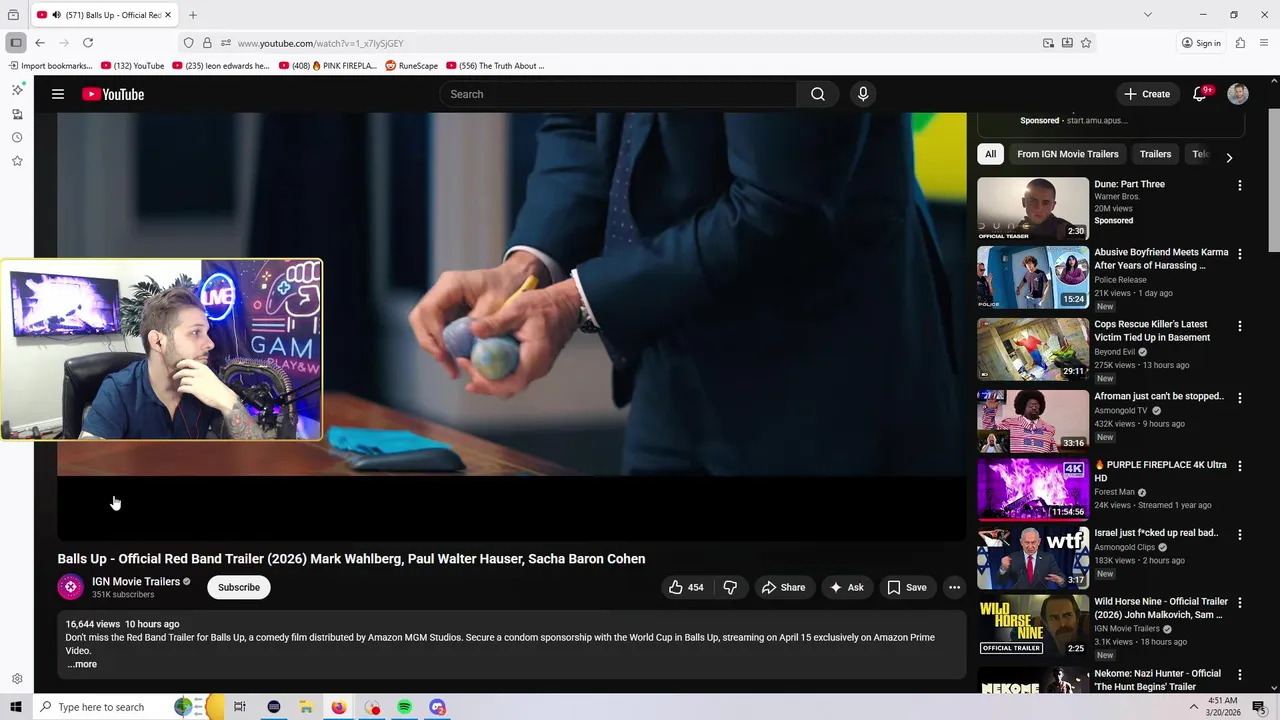
Task: Open options for Cops Rescue Killer's Latest video
Action: [1240, 326]
